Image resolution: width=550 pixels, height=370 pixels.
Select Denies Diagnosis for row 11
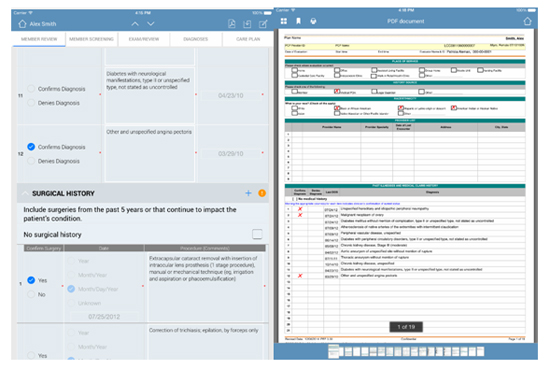tap(31, 103)
